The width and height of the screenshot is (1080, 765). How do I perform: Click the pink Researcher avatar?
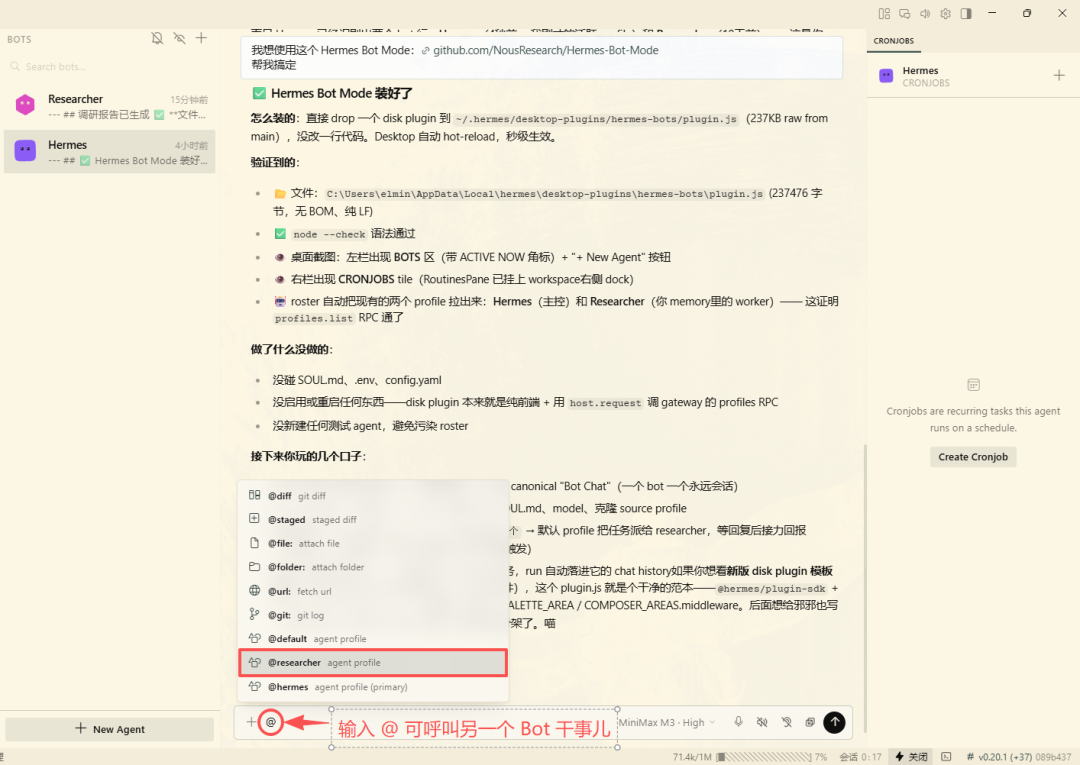25,105
